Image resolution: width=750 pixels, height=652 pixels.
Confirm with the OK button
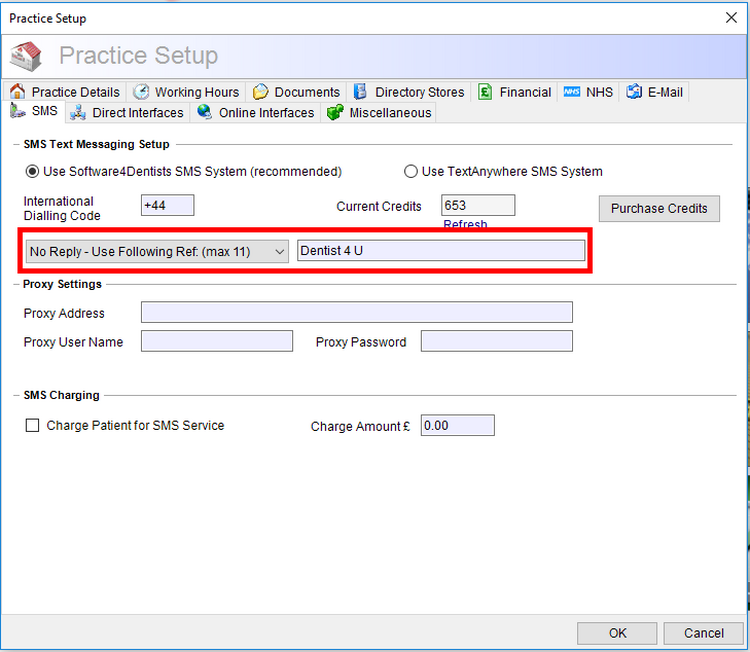pyautogui.click(x=617, y=633)
